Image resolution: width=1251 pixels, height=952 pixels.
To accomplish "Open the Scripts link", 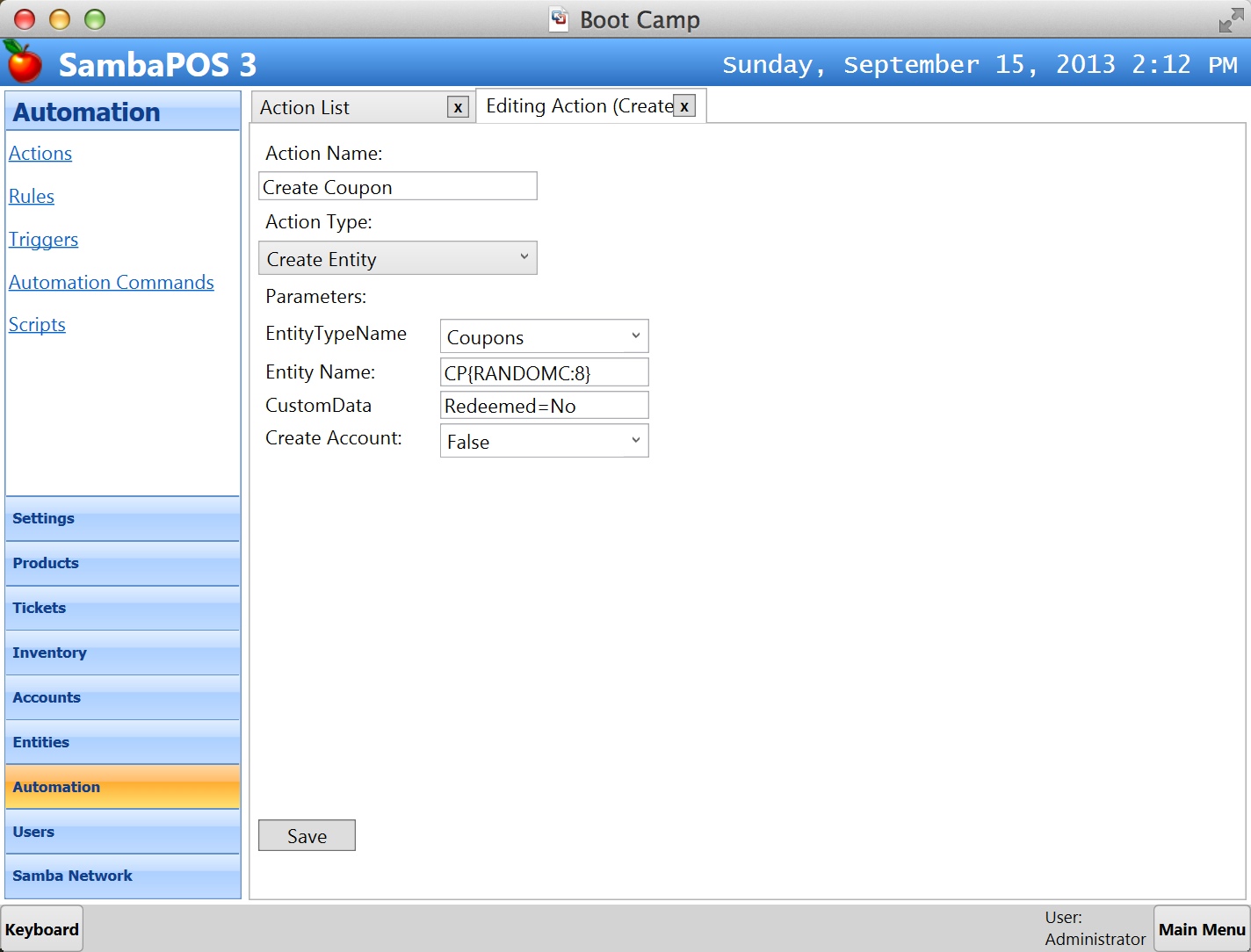I will 37,325.
